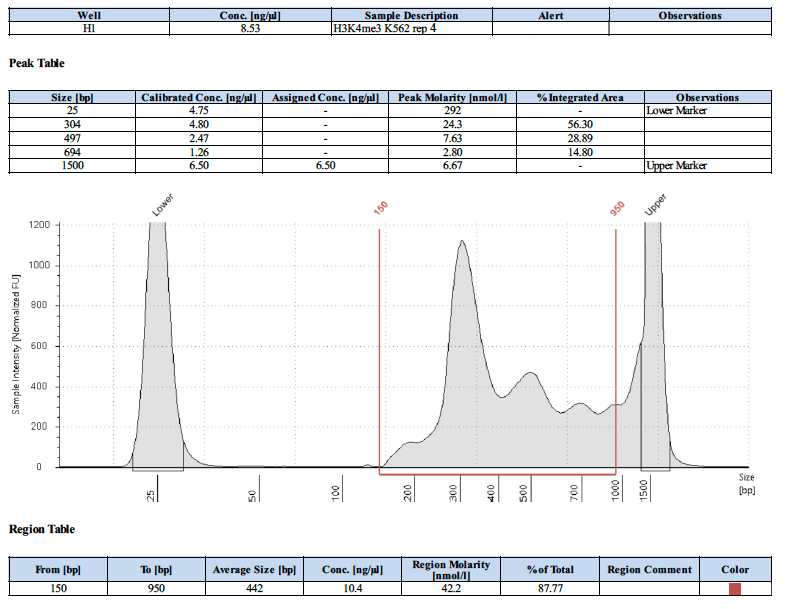This screenshot has height=609, width=786.
Task: Click the From [bp] column header
Action: 58,570
